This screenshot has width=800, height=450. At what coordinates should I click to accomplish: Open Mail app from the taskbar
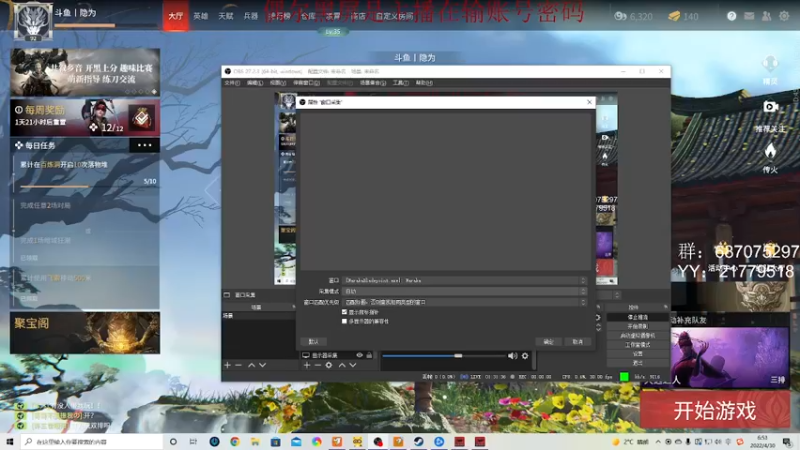click(x=296, y=442)
